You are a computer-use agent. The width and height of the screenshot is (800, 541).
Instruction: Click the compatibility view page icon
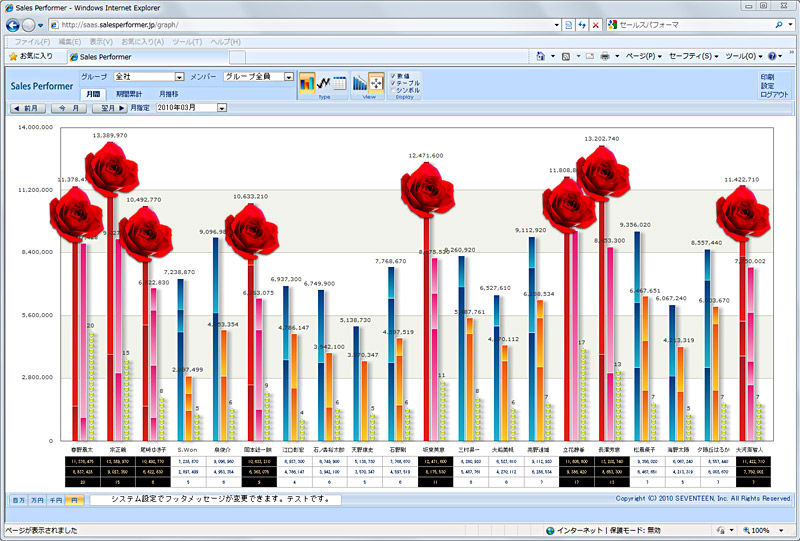[x=568, y=24]
